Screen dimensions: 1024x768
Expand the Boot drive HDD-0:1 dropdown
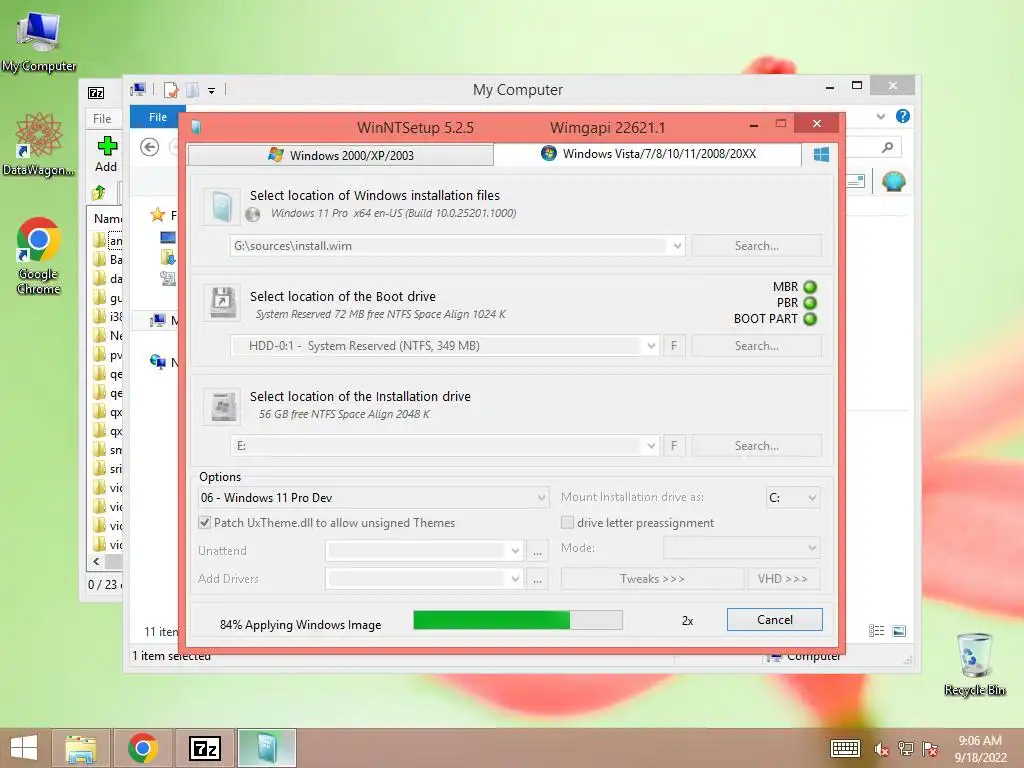pos(651,346)
